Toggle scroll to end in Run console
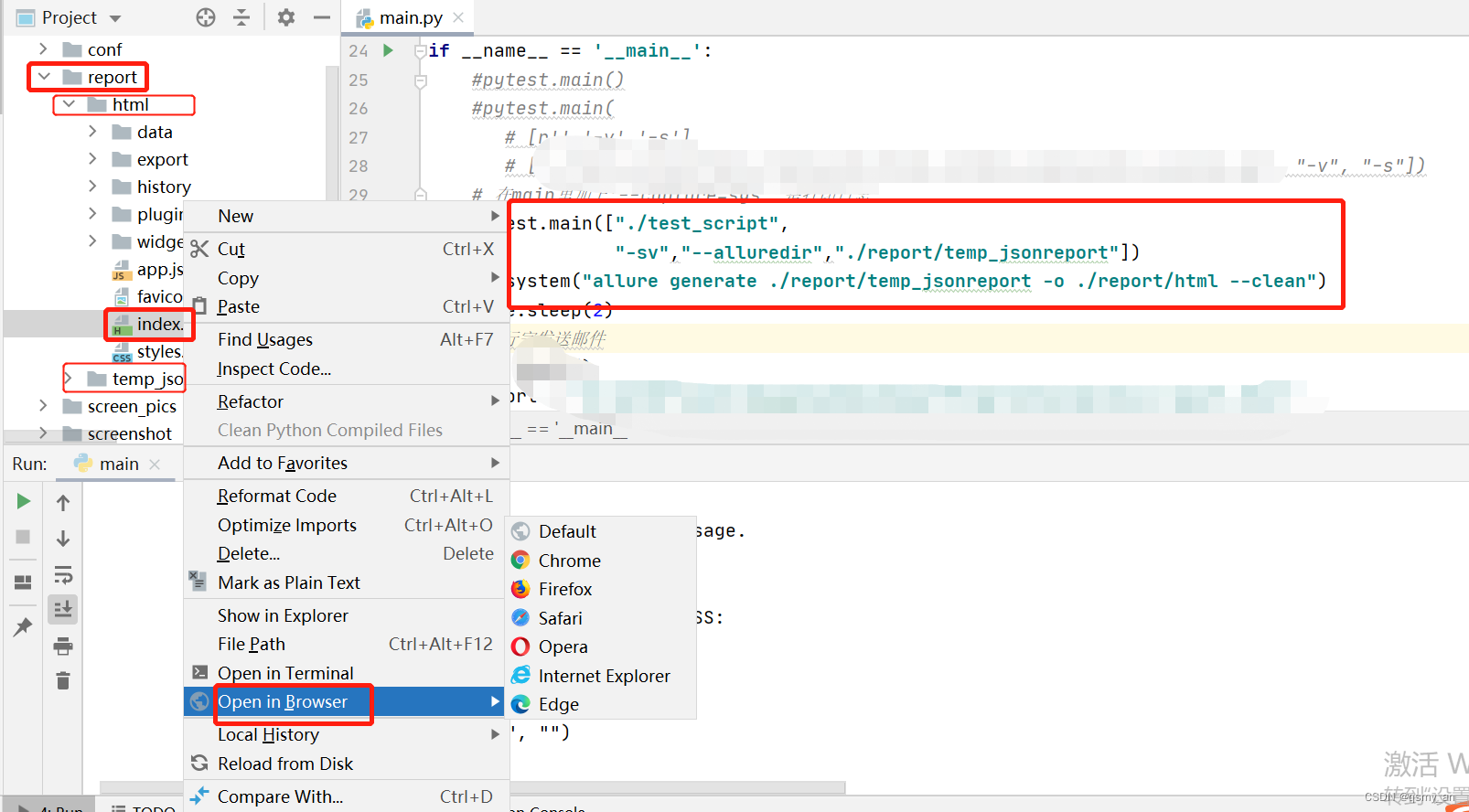The image size is (1469, 812). (63, 609)
